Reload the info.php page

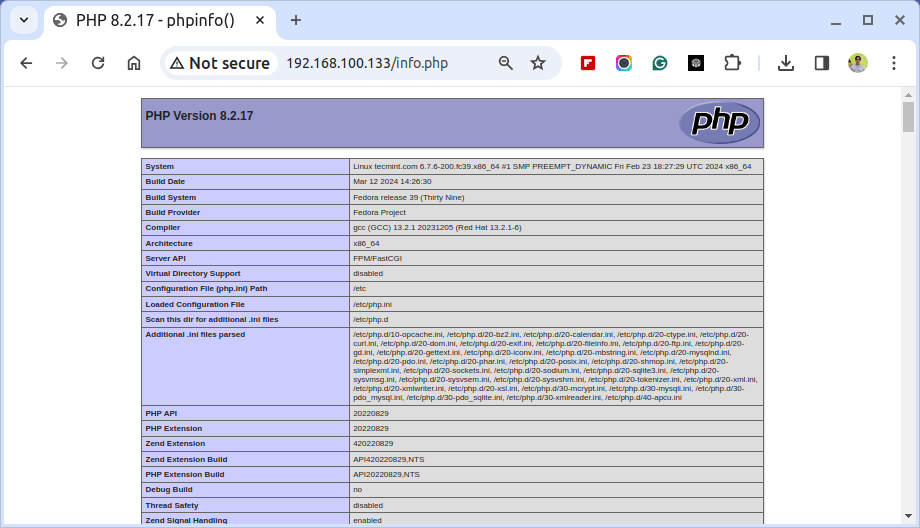98,63
